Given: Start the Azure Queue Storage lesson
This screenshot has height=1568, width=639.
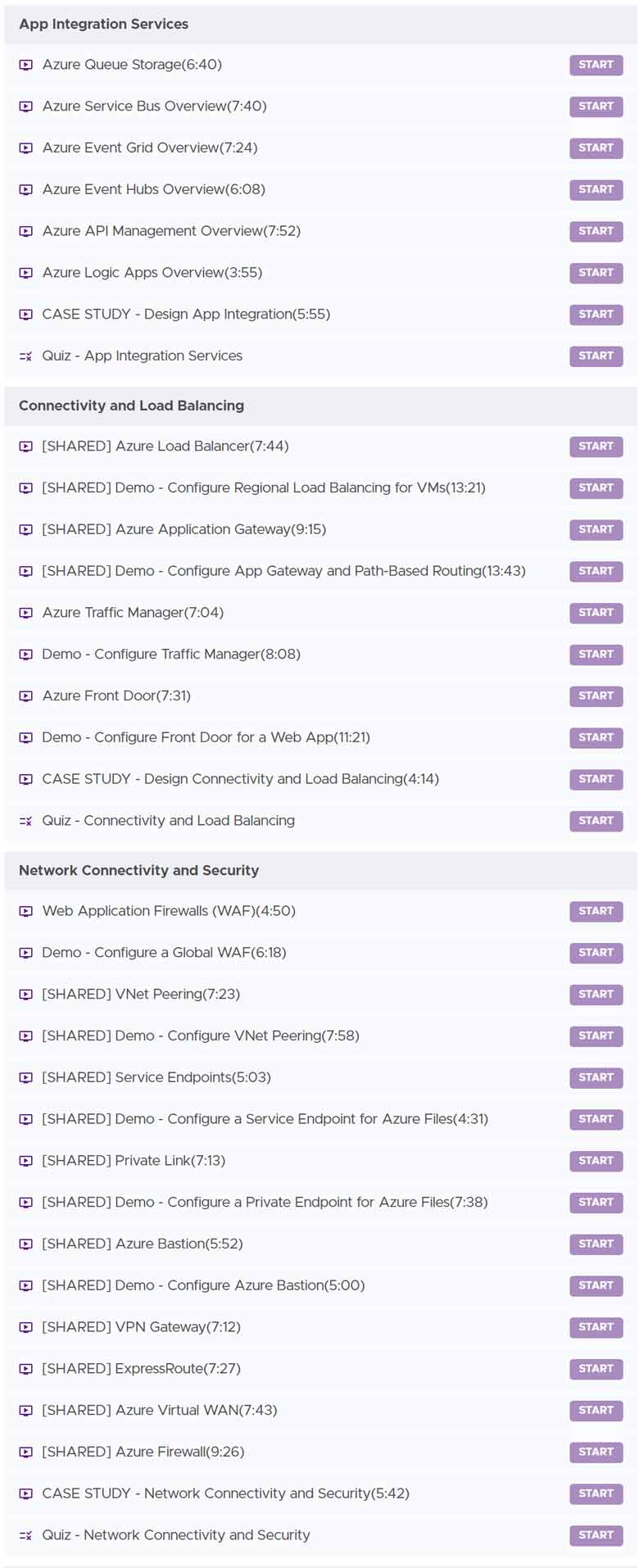Looking at the screenshot, I should coord(596,65).
